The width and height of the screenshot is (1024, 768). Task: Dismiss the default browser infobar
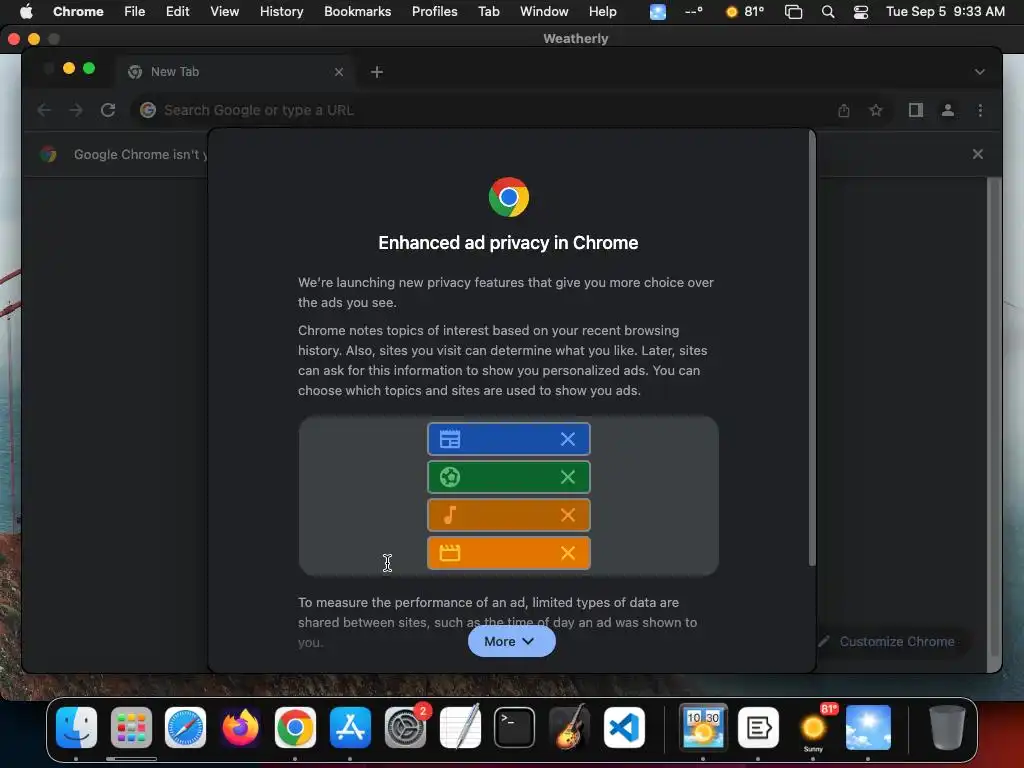coord(978,154)
